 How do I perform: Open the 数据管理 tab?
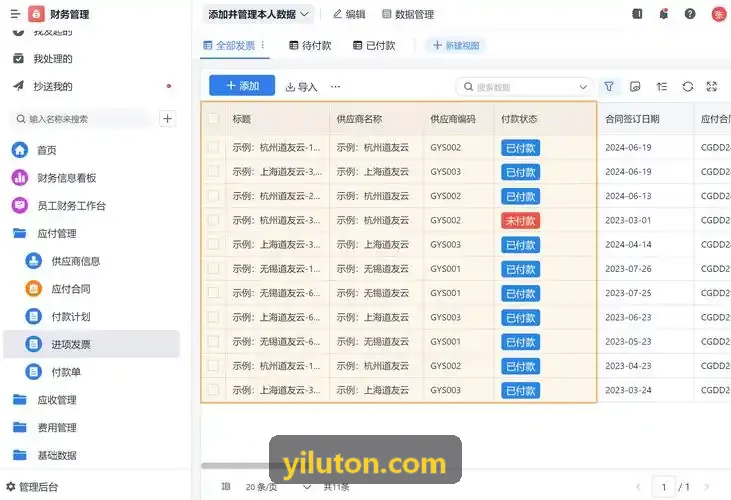408,14
